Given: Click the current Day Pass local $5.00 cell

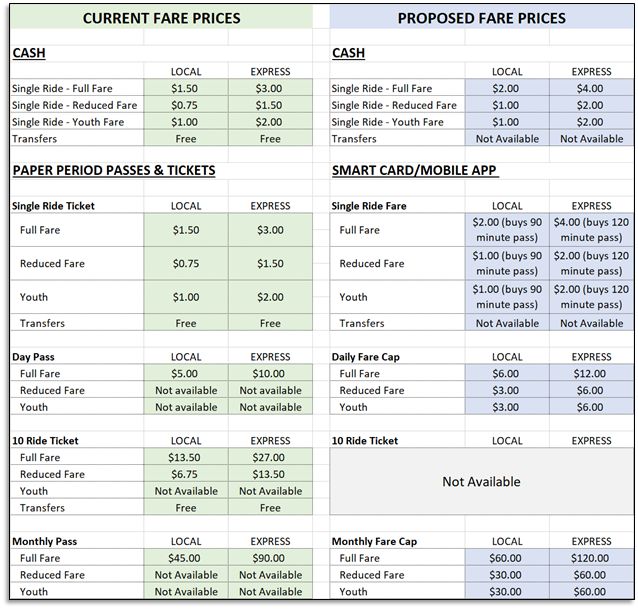Looking at the screenshot, I should (186, 373).
